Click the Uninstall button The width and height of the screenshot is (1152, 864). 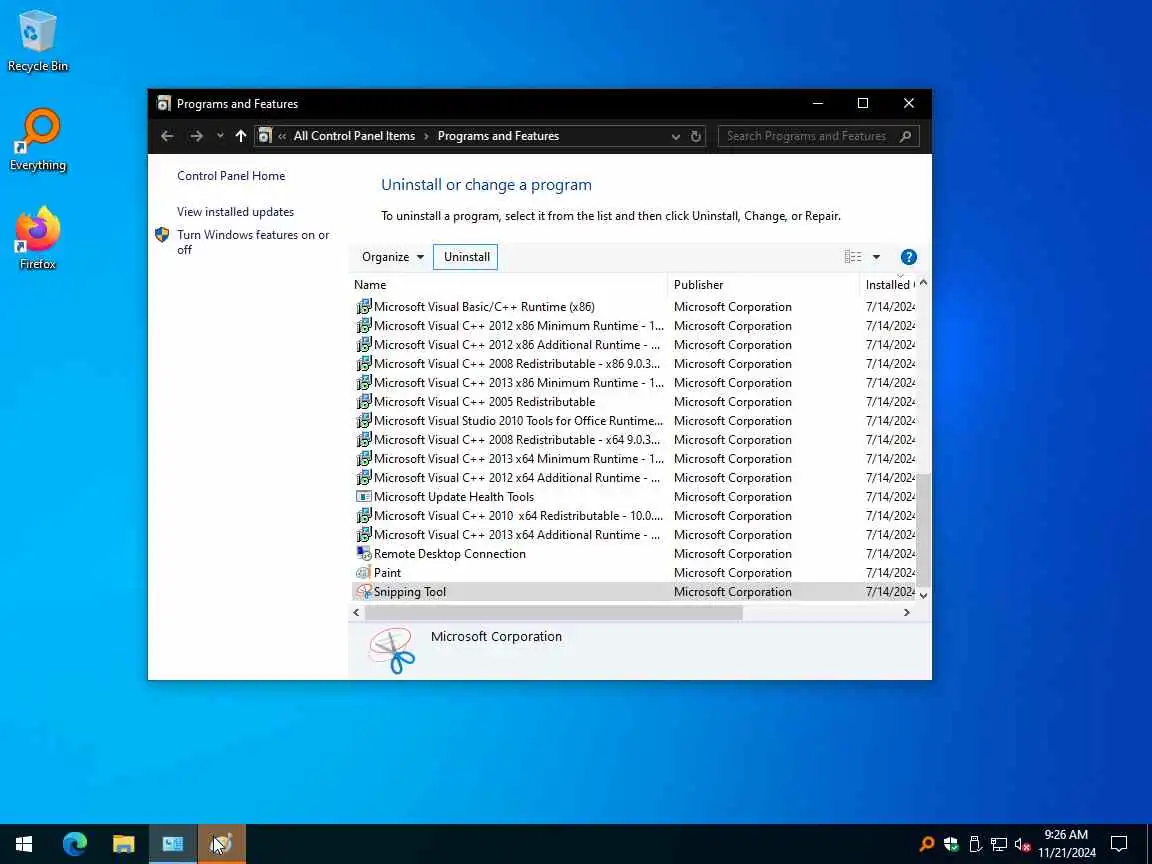coord(466,256)
